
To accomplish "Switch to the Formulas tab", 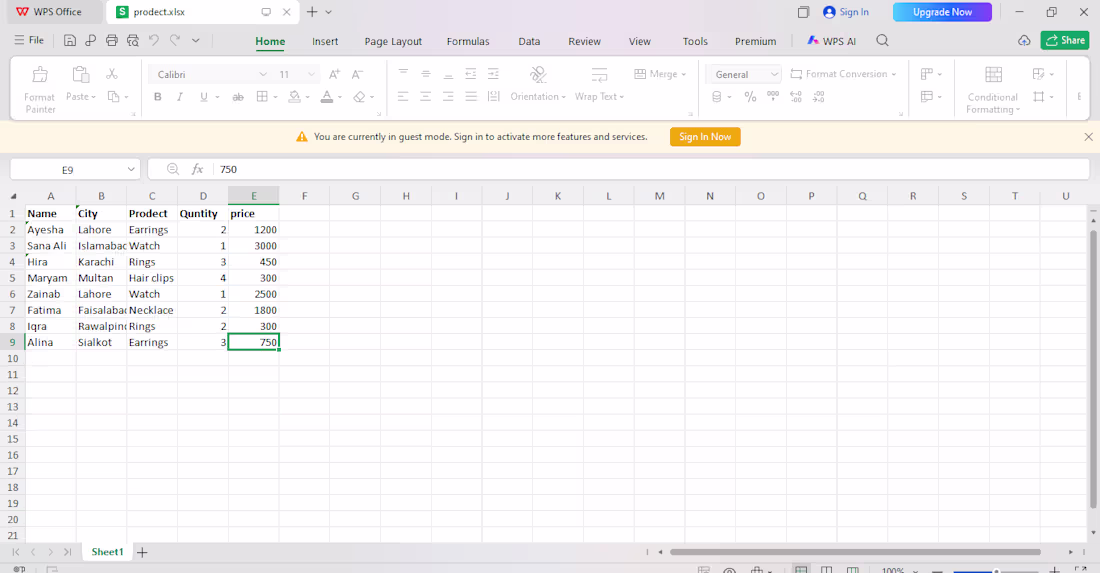I will tap(468, 41).
